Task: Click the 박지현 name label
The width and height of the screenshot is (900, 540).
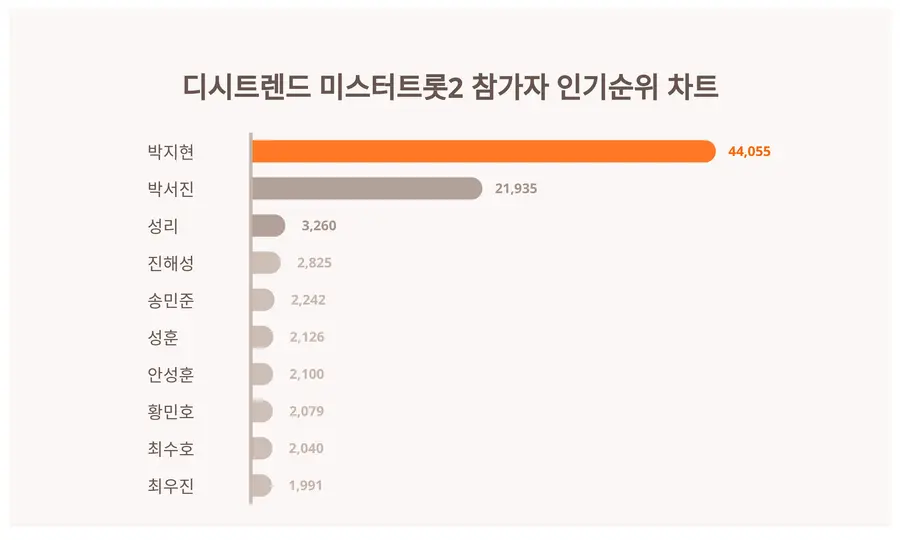Action: [170, 152]
